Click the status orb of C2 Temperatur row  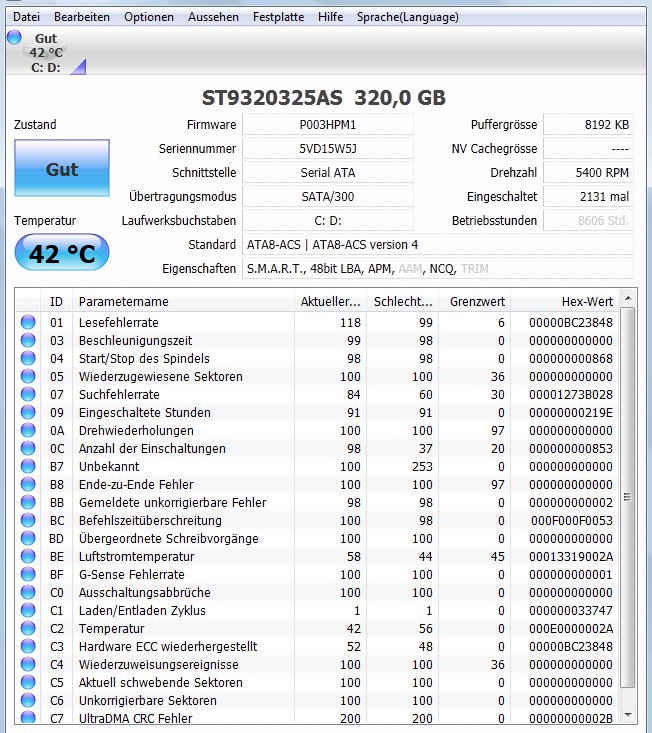coord(28,628)
